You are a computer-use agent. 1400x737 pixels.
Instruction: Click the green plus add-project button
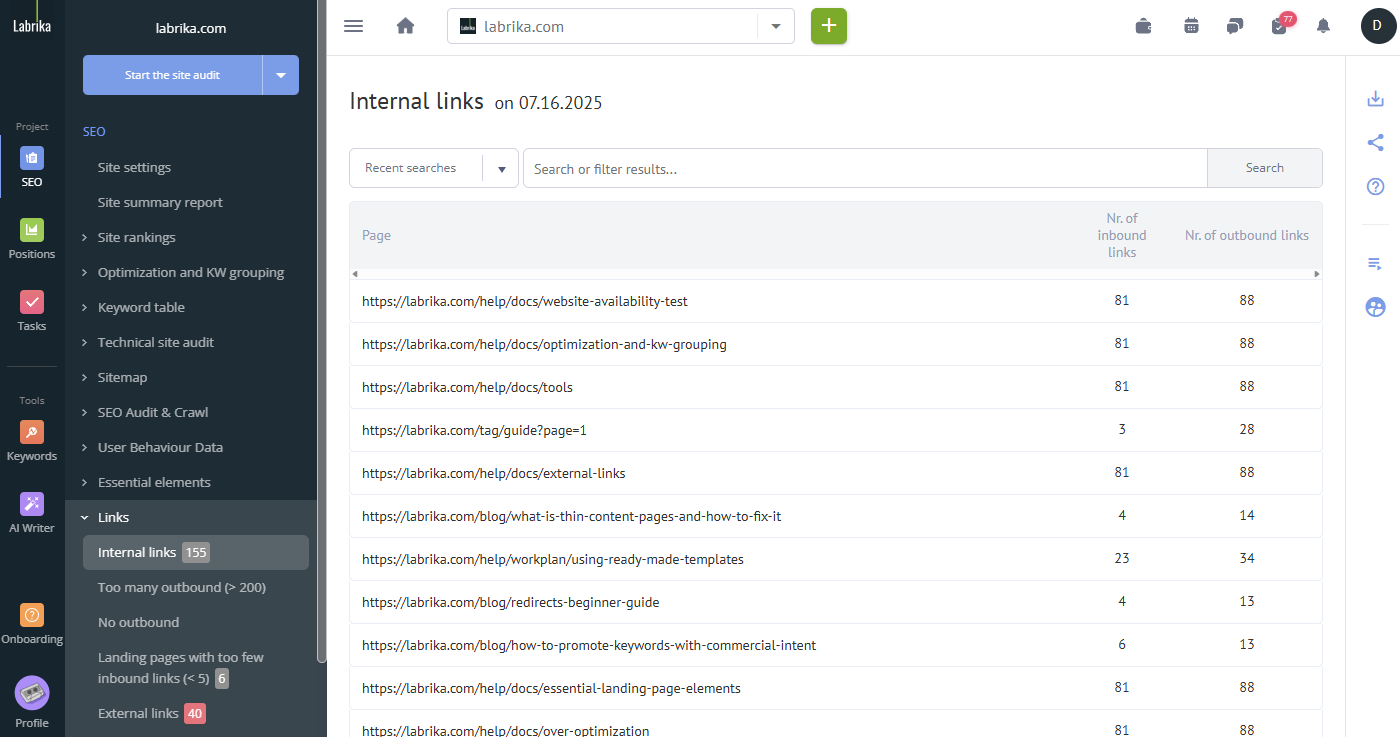[x=829, y=26]
